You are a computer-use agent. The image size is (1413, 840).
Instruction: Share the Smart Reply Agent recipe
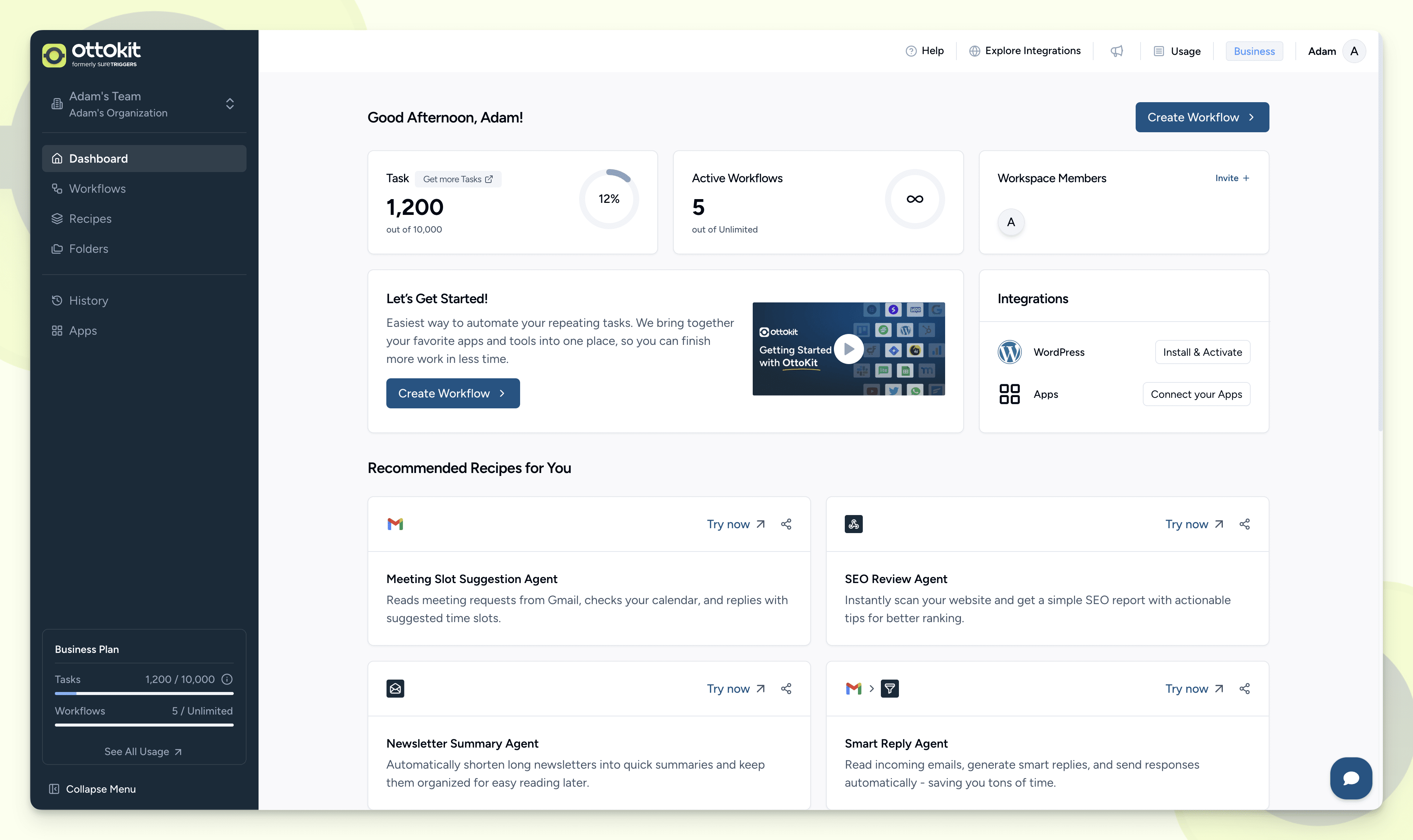tap(1244, 689)
